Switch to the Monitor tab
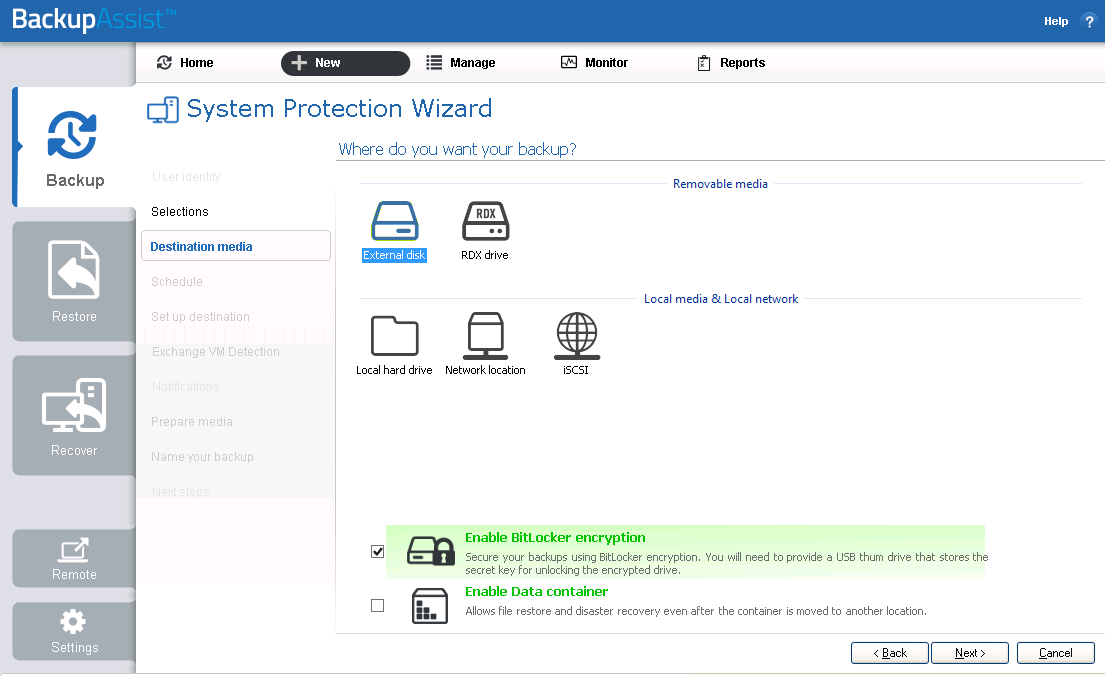This screenshot has width=1105, height=676. (594, 63)
